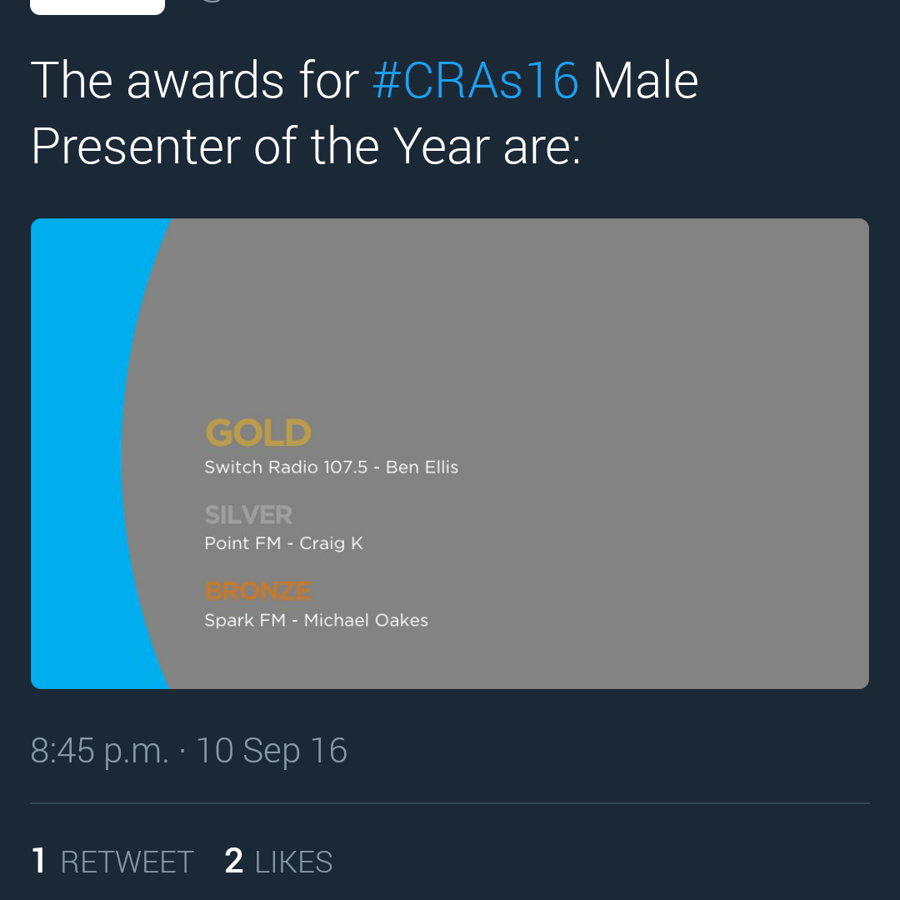Screen dimensions: 900x900
Task: Click the Switch Radio 107.5 - Ben Ellis line
Action: coord(331,467)
